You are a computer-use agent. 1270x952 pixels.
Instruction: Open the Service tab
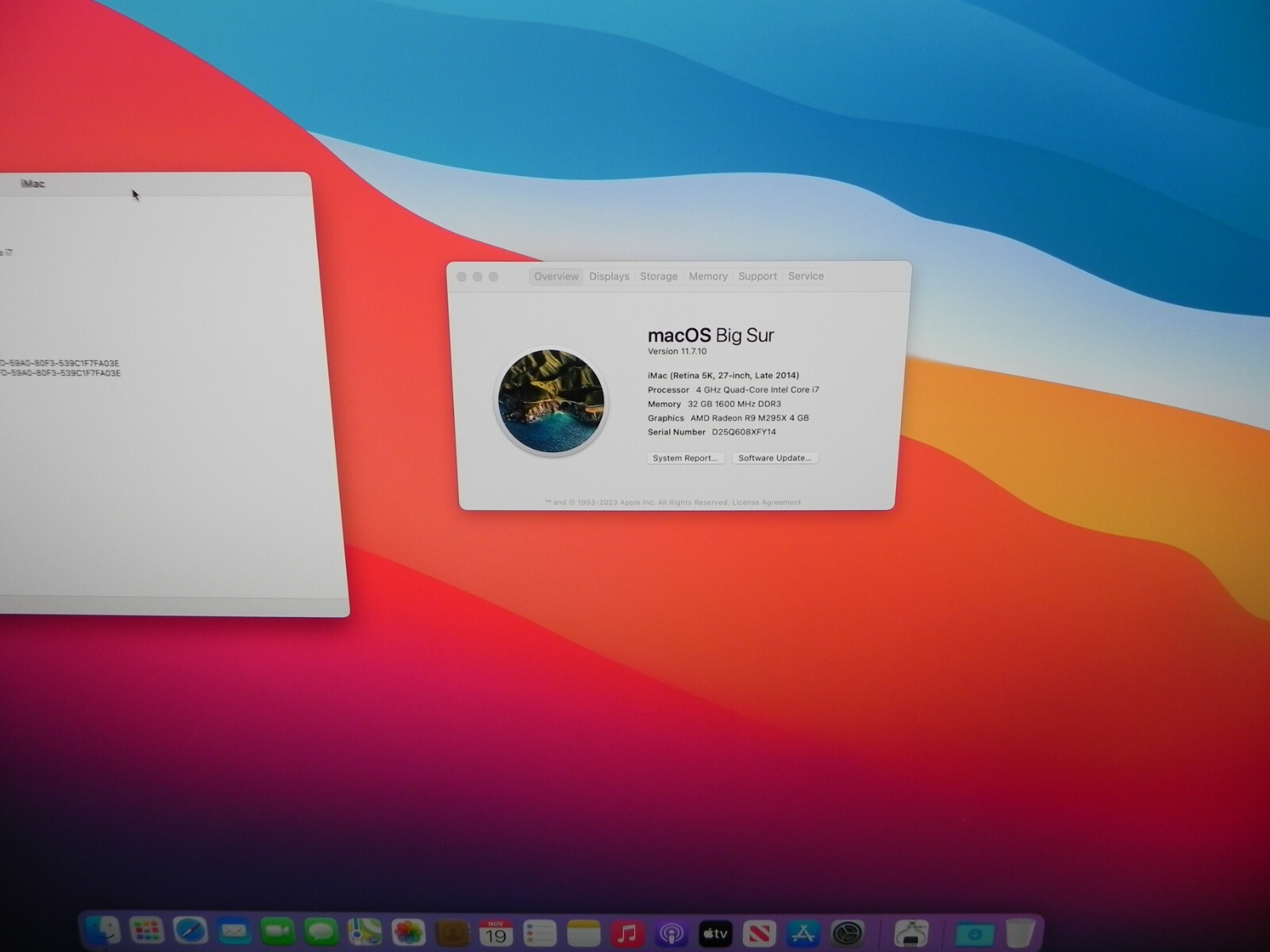pyautogui.click(x=806, y=276)
